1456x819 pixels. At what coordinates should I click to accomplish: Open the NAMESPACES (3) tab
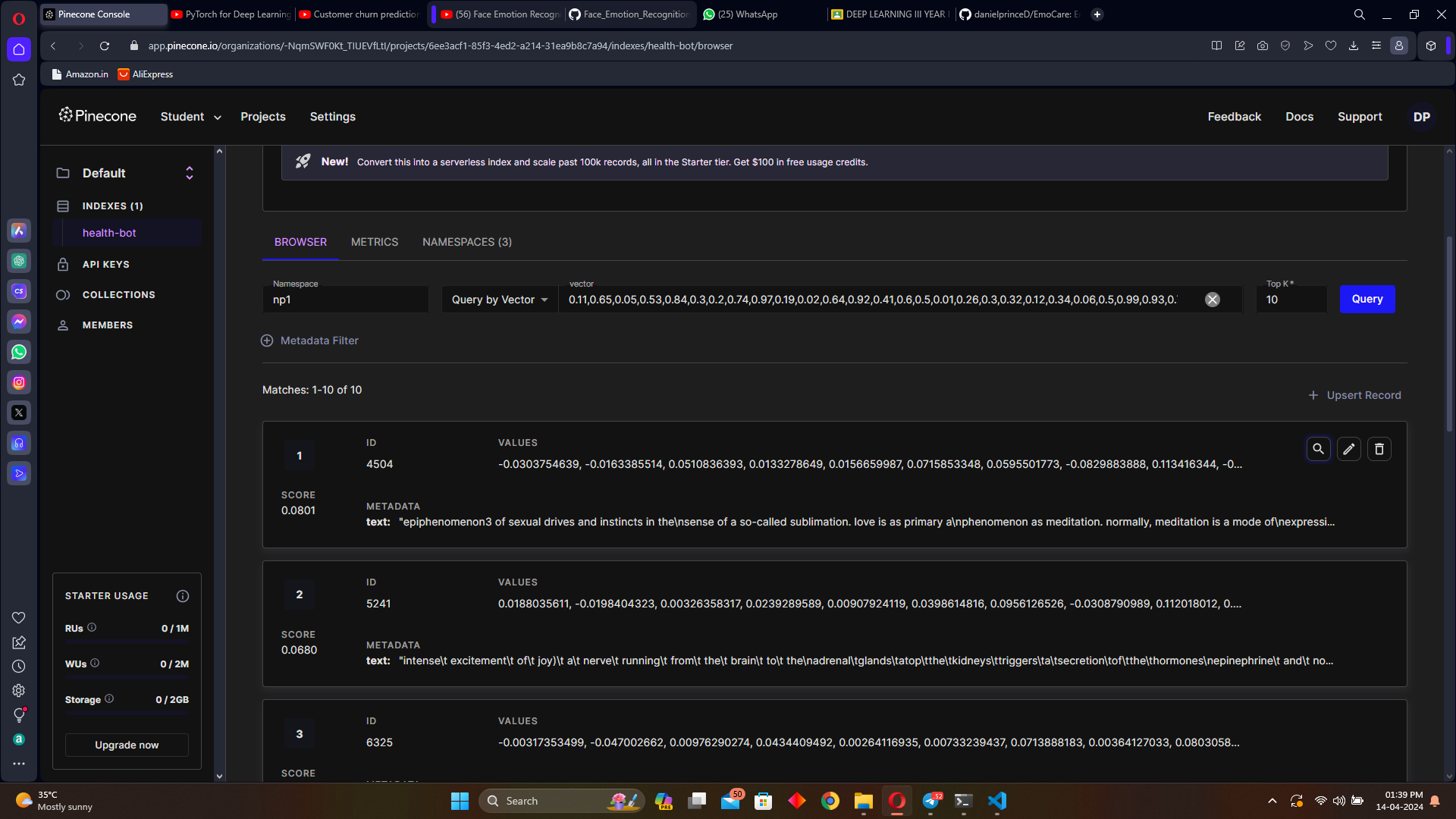tap(466, 242)
